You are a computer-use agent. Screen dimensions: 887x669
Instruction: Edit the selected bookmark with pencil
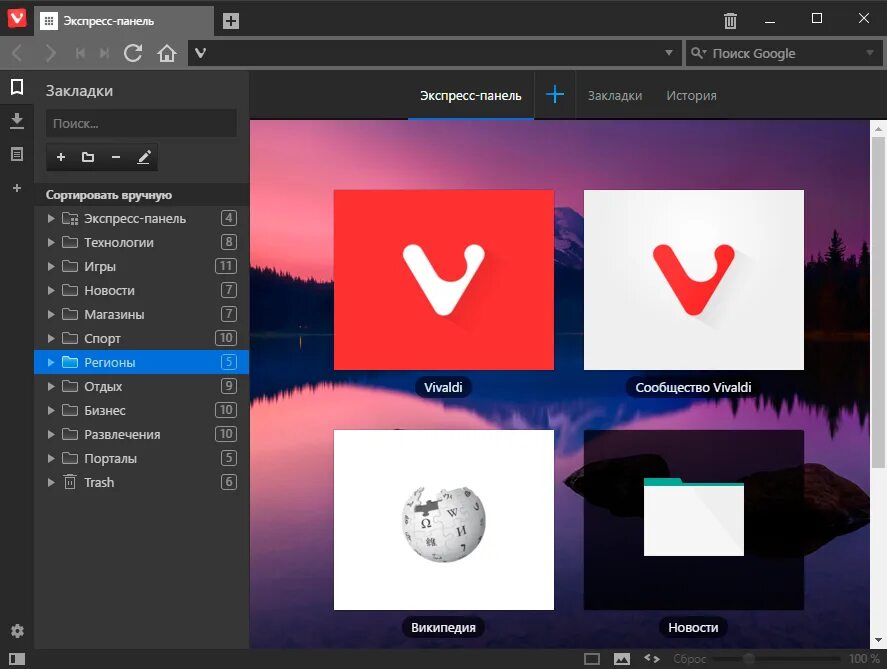pos(144,157)
